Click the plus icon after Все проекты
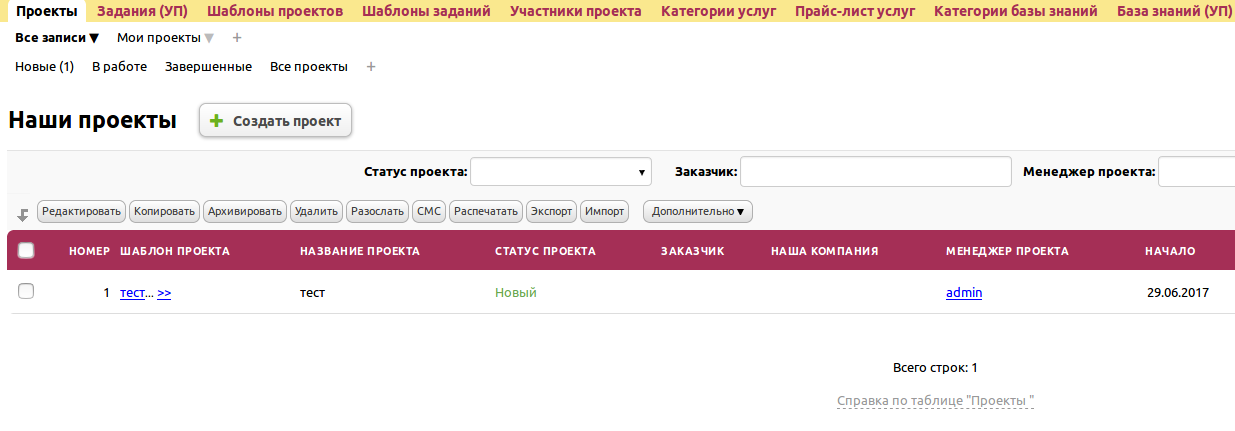Viewport: 1235px width, 431px height. pos(371,67)
